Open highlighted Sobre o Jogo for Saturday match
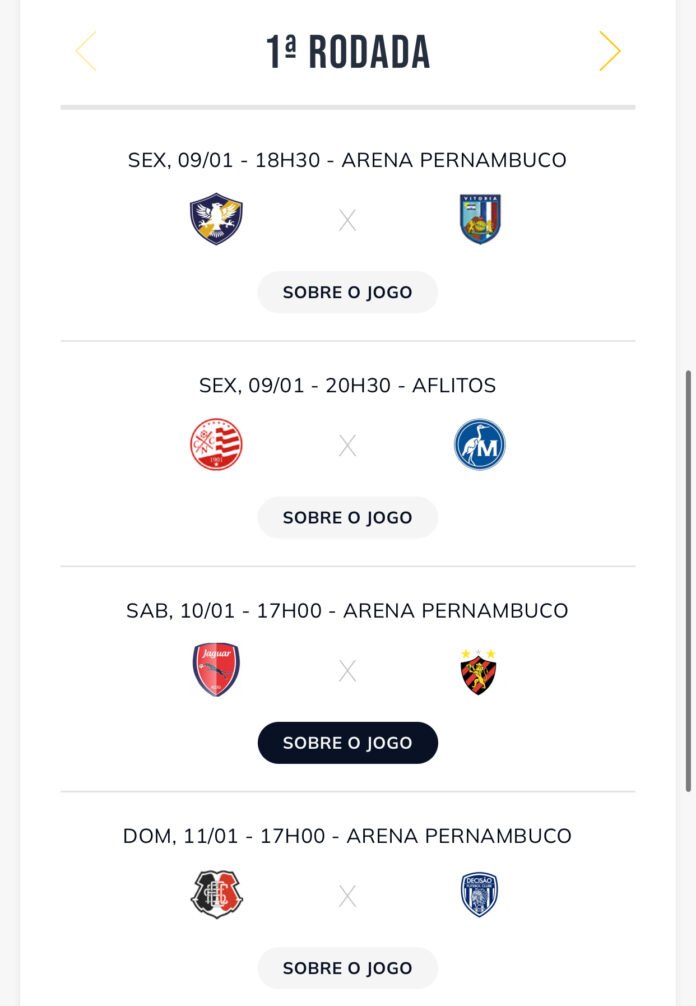This screenshot has height=1006, width=696. click(347, 743)
